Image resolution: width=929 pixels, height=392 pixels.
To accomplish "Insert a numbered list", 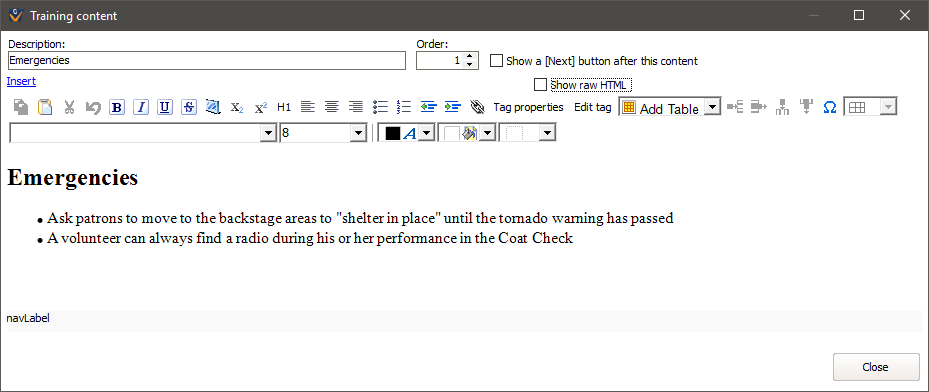I will [403, 107].
